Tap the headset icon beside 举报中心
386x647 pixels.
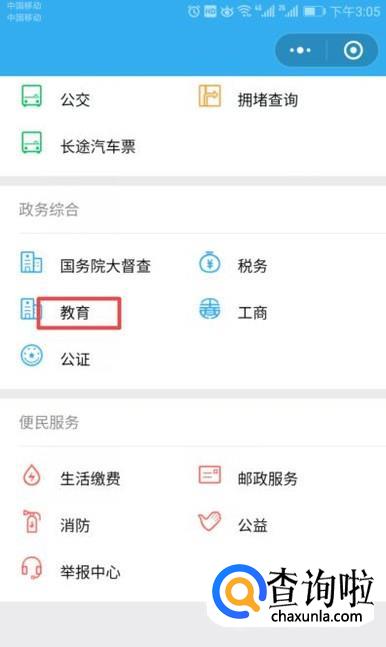click(x=32, y=568)
